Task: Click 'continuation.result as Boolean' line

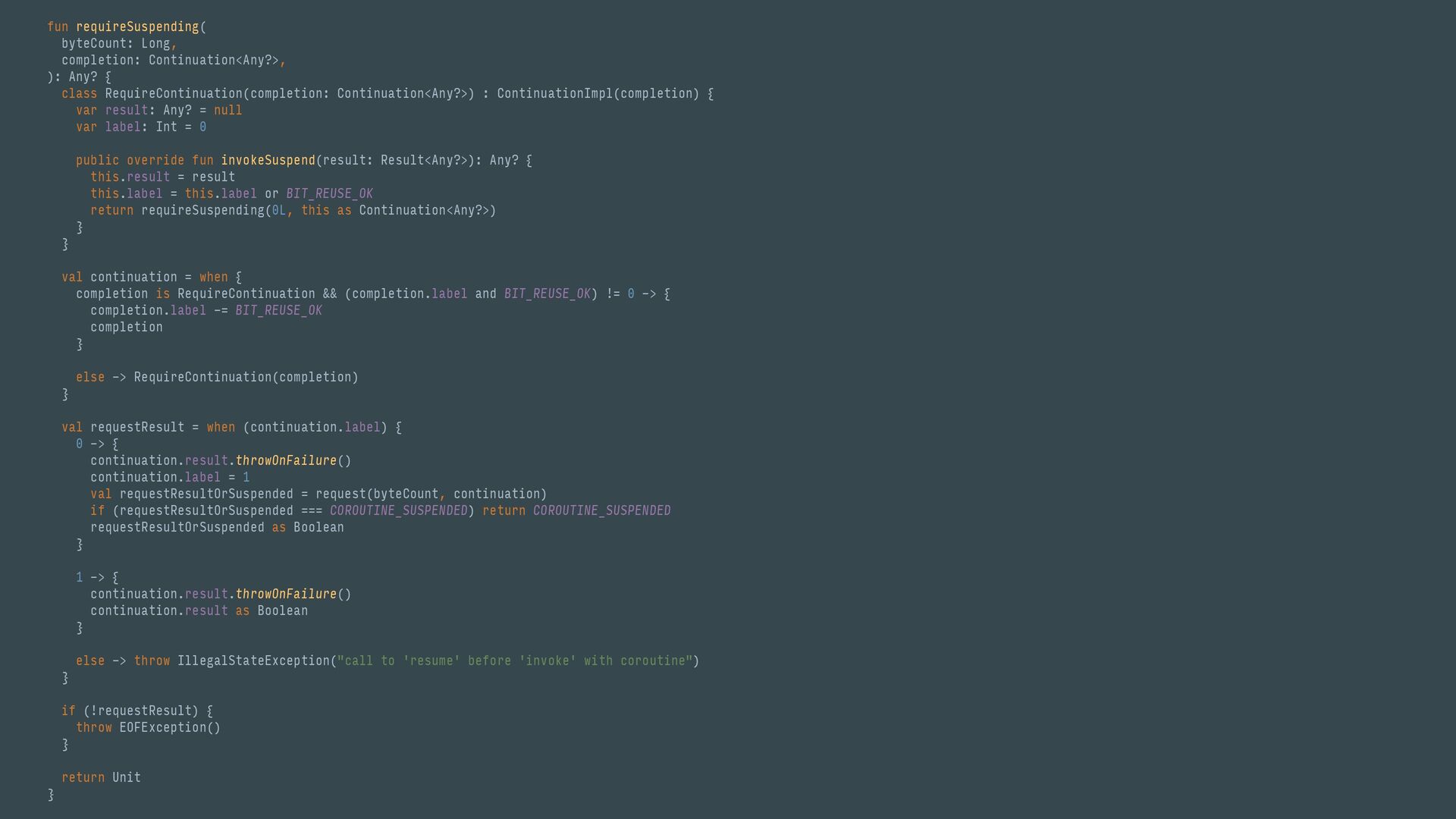Action: 199,611
